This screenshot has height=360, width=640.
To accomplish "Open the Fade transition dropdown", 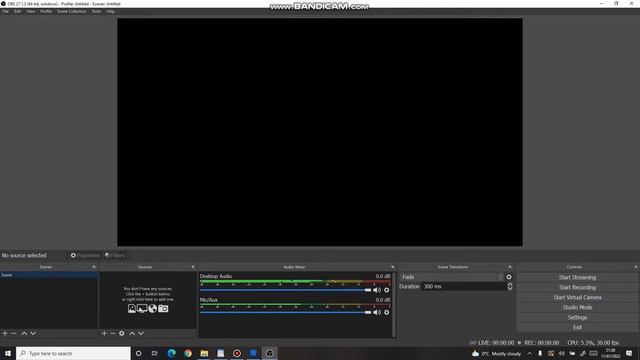I will [x=452, y=277].
